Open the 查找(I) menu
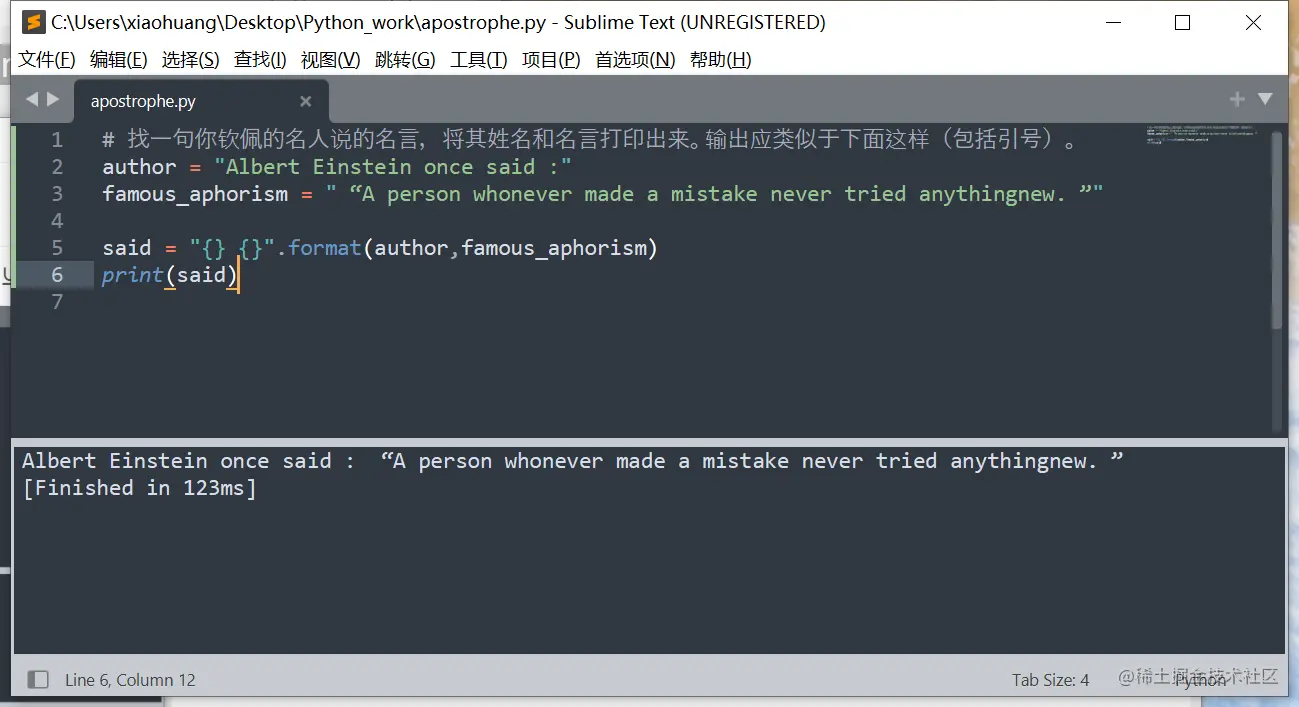Image resolution: width=1299 pixels, height=707 pixels. point(260,60)
